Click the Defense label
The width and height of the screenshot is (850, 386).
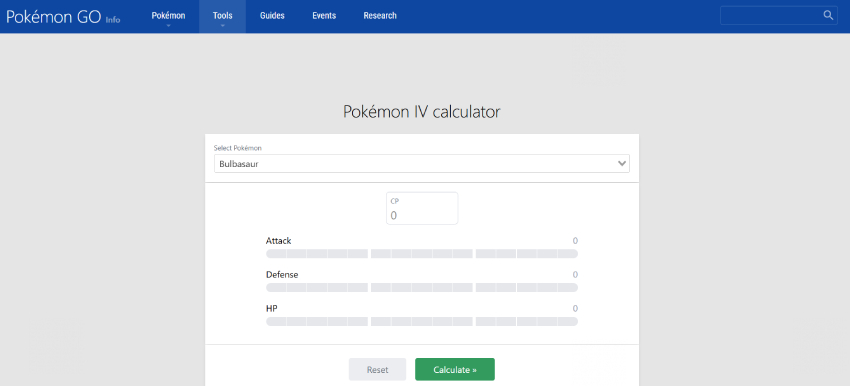pos(282,275)
